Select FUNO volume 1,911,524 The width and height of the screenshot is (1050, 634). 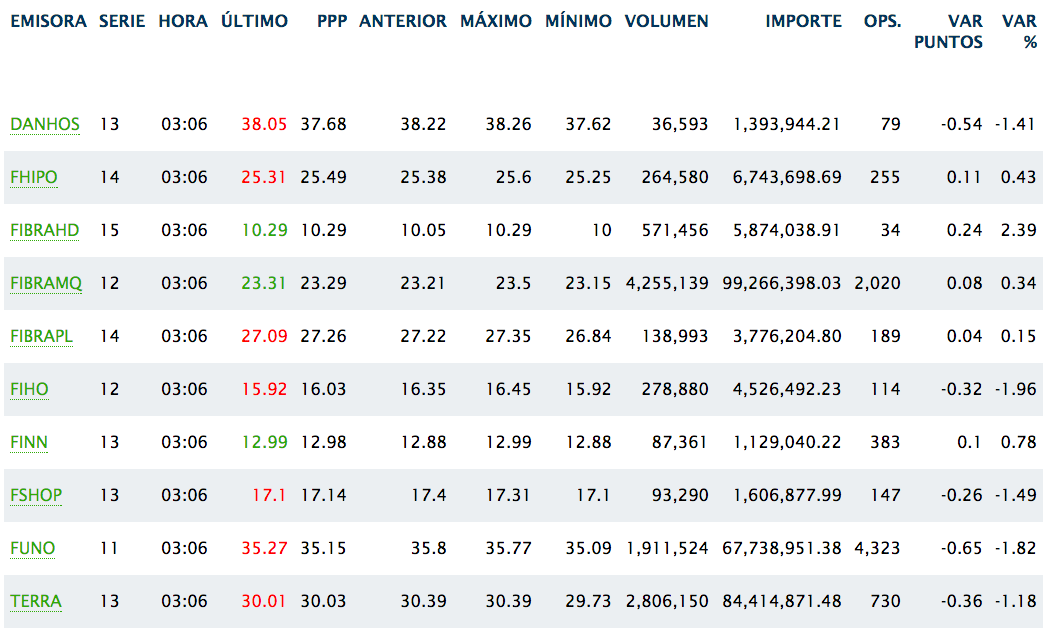click(667, 548)
